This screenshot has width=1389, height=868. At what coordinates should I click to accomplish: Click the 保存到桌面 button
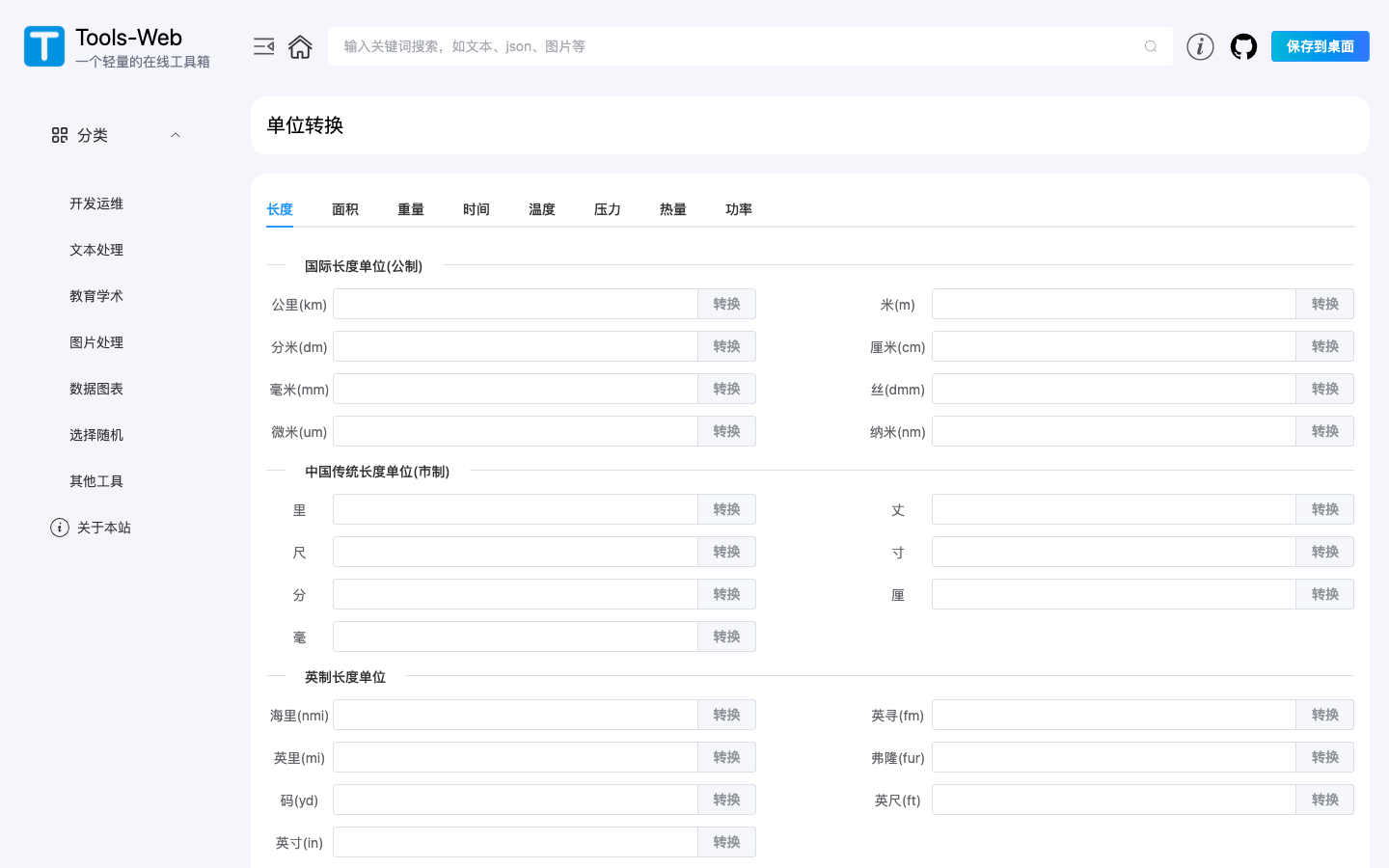coord(1320,45)
